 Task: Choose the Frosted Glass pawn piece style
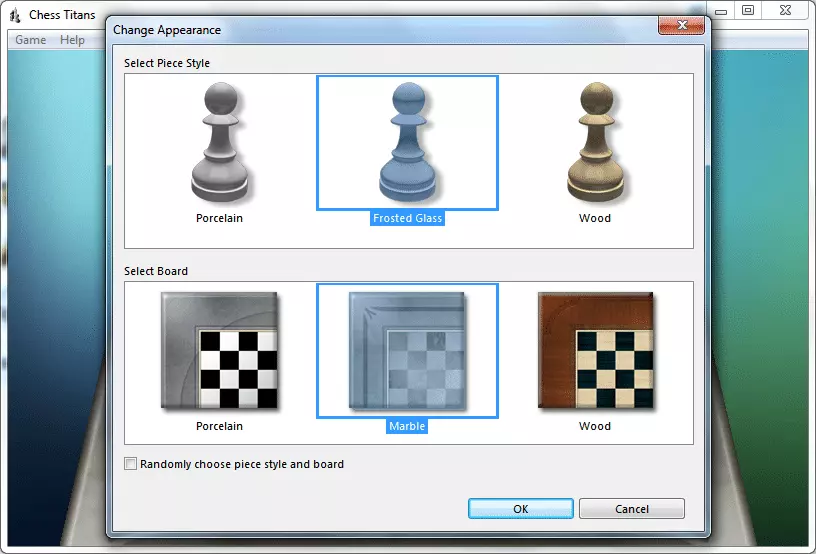[x=407, y=142]
